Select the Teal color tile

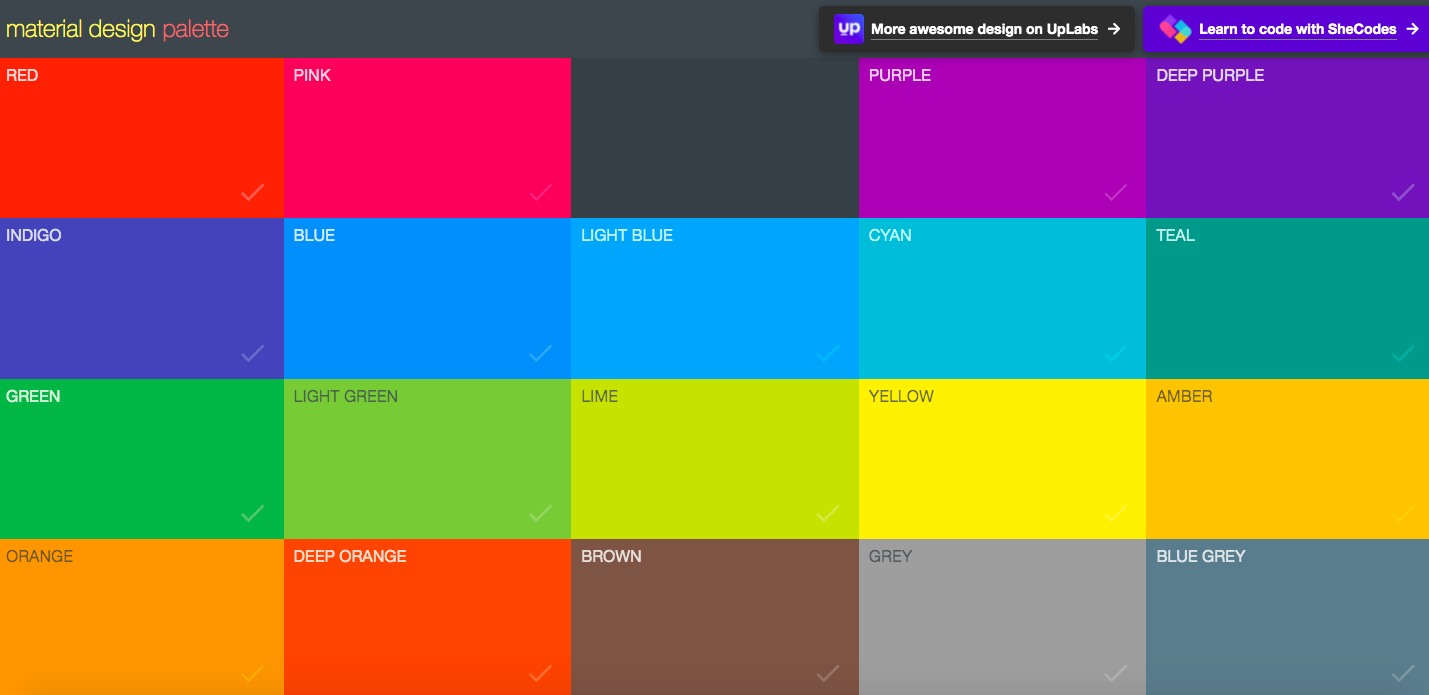pos(1288,298)
